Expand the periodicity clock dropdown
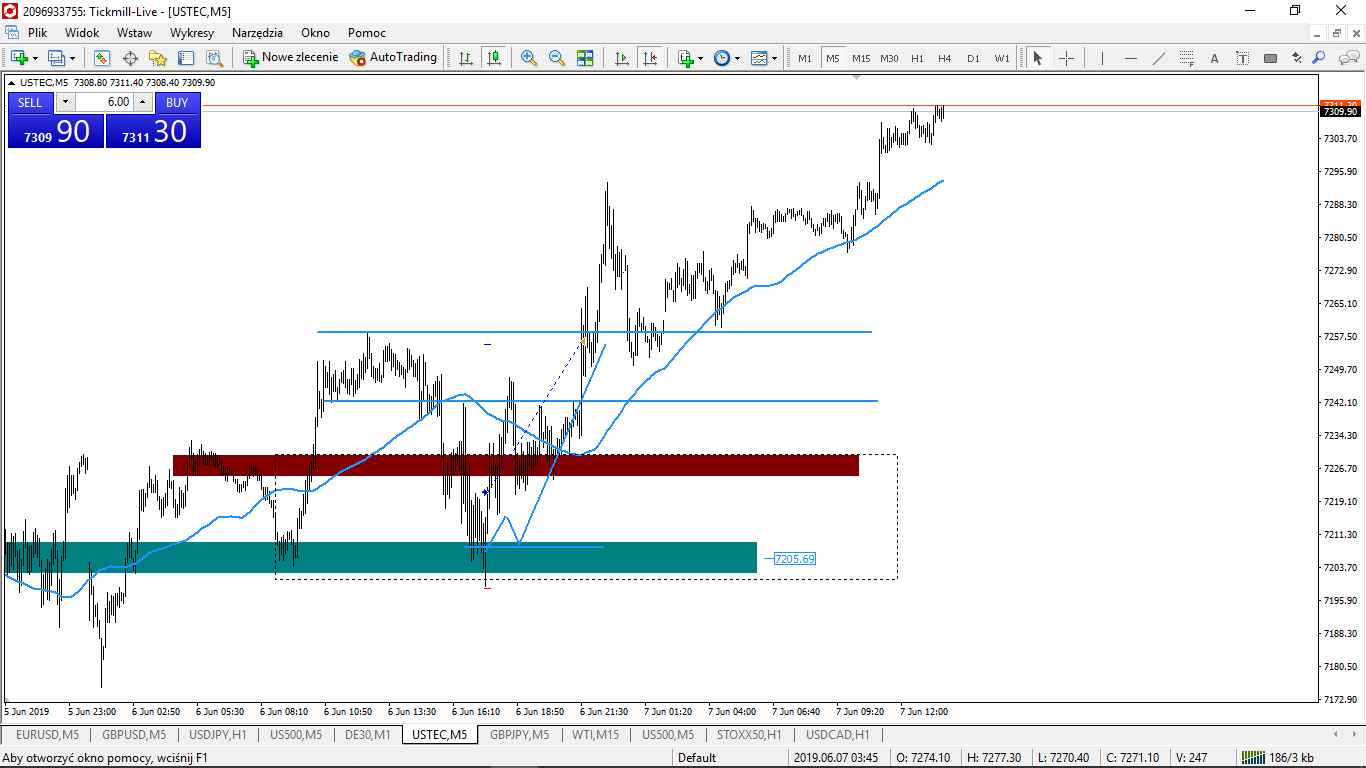Image resolution: width=1366 pixels, height=768 pixels. [x=738, y=58]
